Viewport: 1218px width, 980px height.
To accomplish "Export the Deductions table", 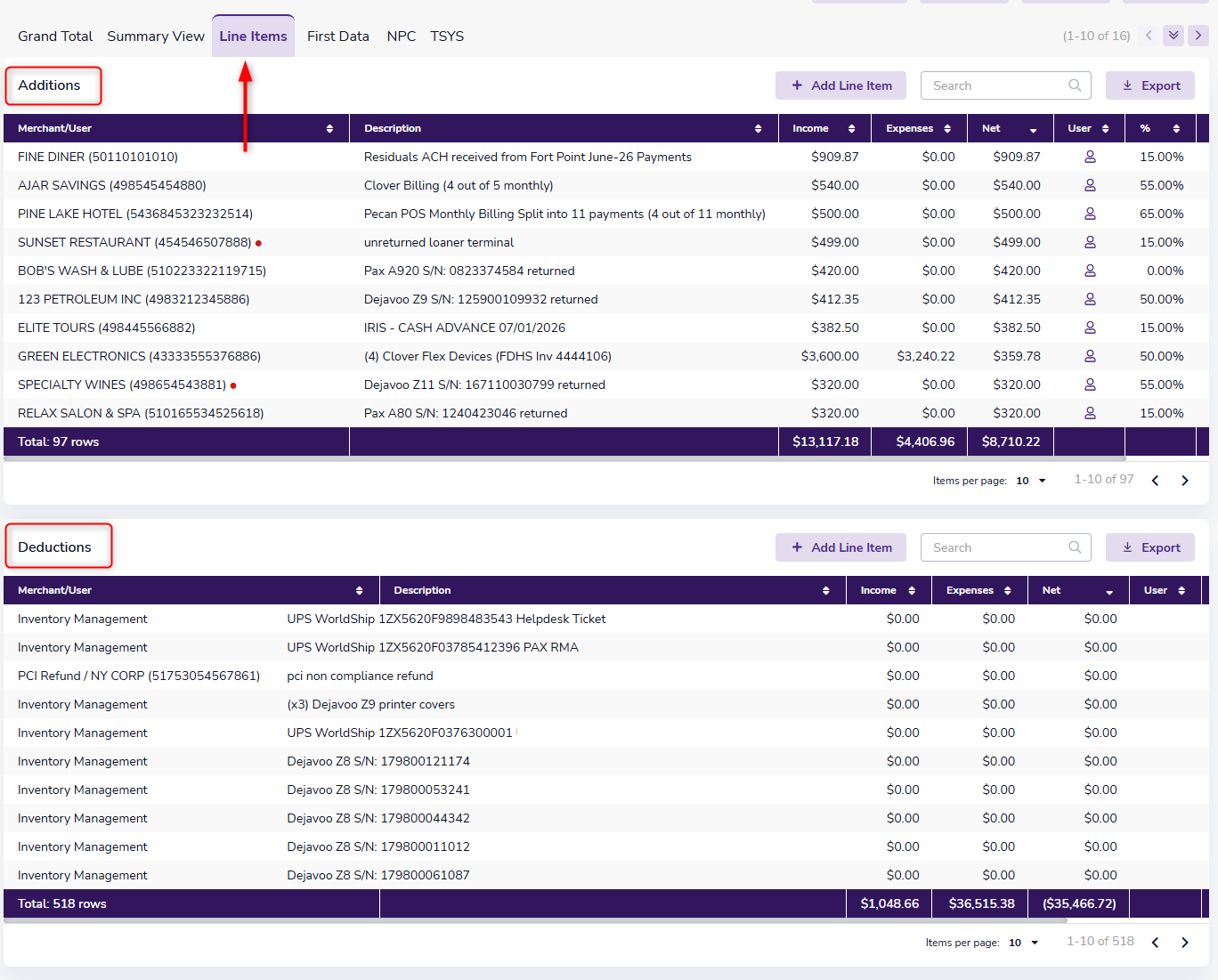I will (1150, 547).
